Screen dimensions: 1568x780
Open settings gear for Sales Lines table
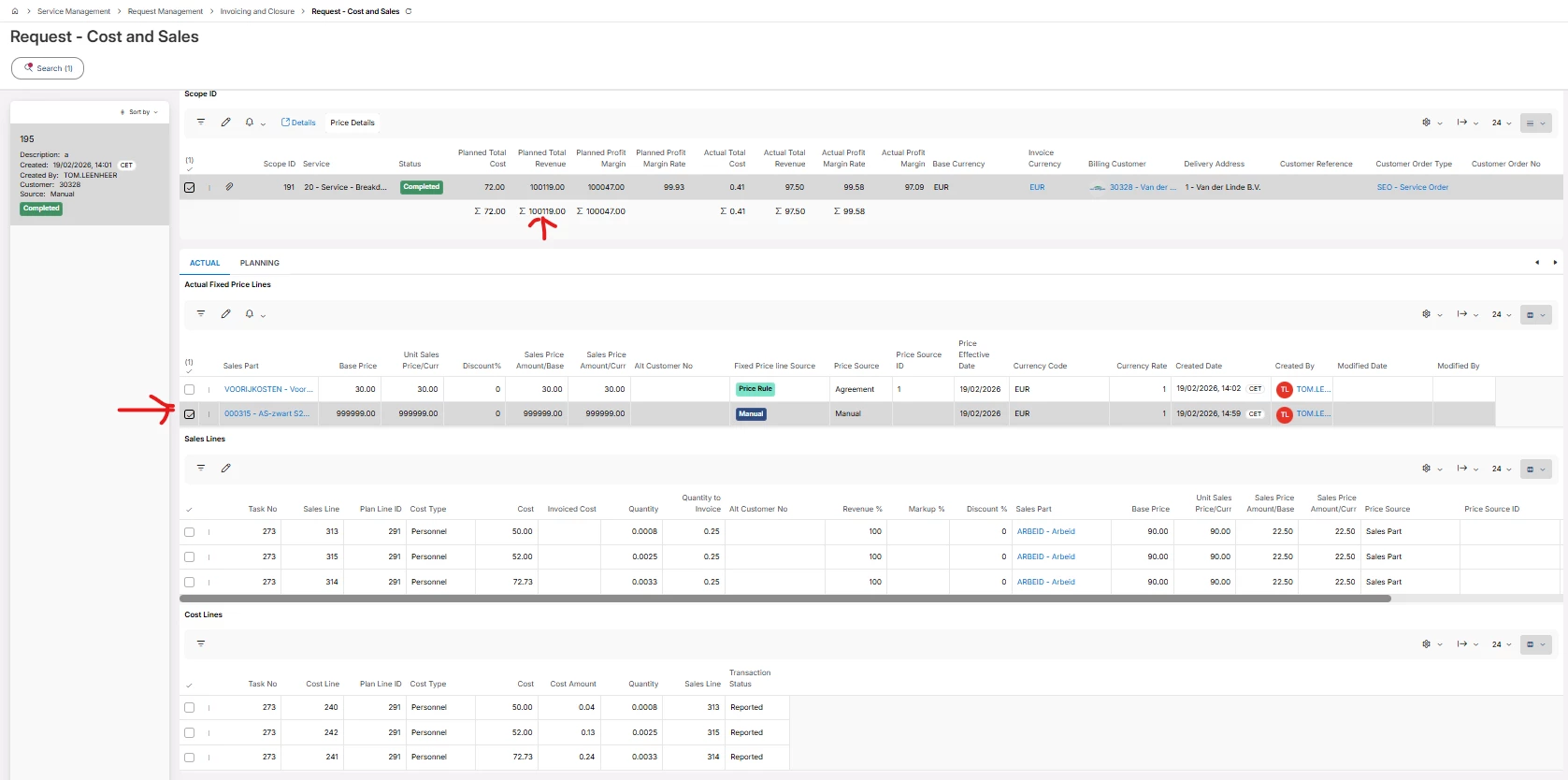pos(1426,469)
